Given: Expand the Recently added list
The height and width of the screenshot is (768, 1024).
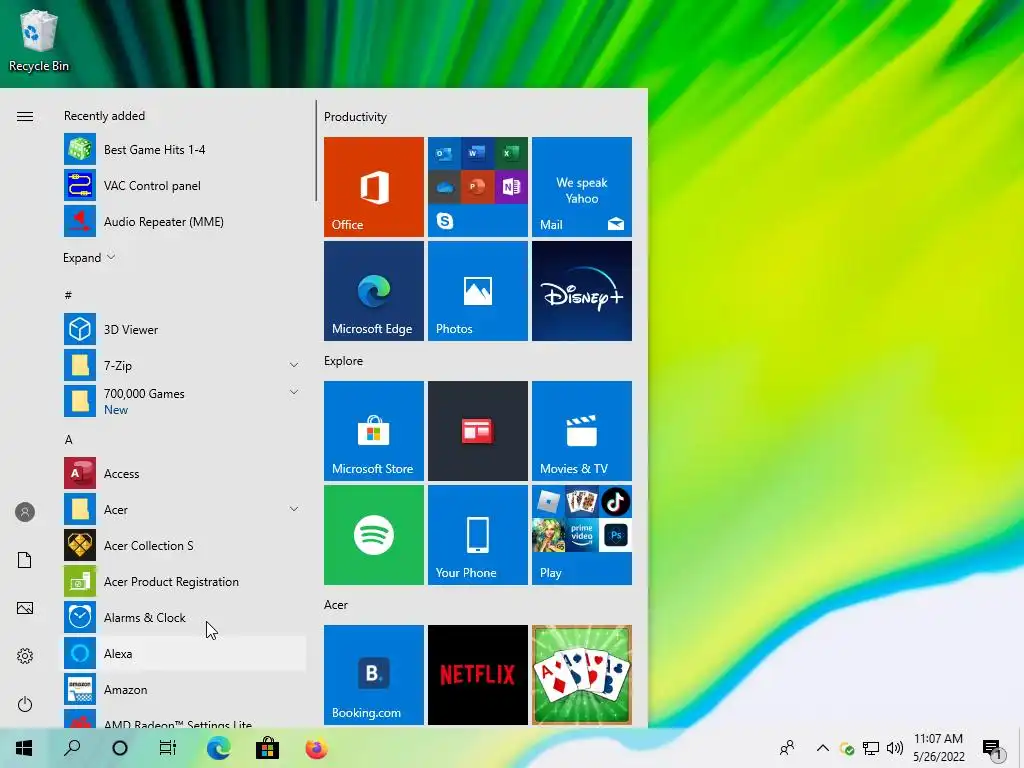Looking at the screenshot, I should [89, 257].
